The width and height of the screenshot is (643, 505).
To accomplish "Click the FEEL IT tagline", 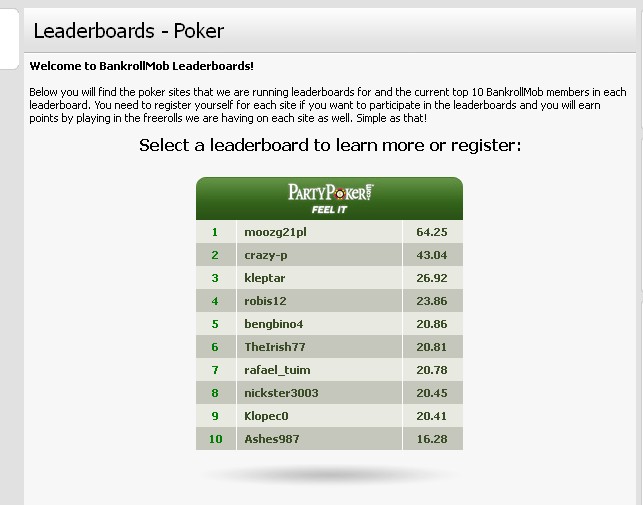I will [x=329, y=210].
